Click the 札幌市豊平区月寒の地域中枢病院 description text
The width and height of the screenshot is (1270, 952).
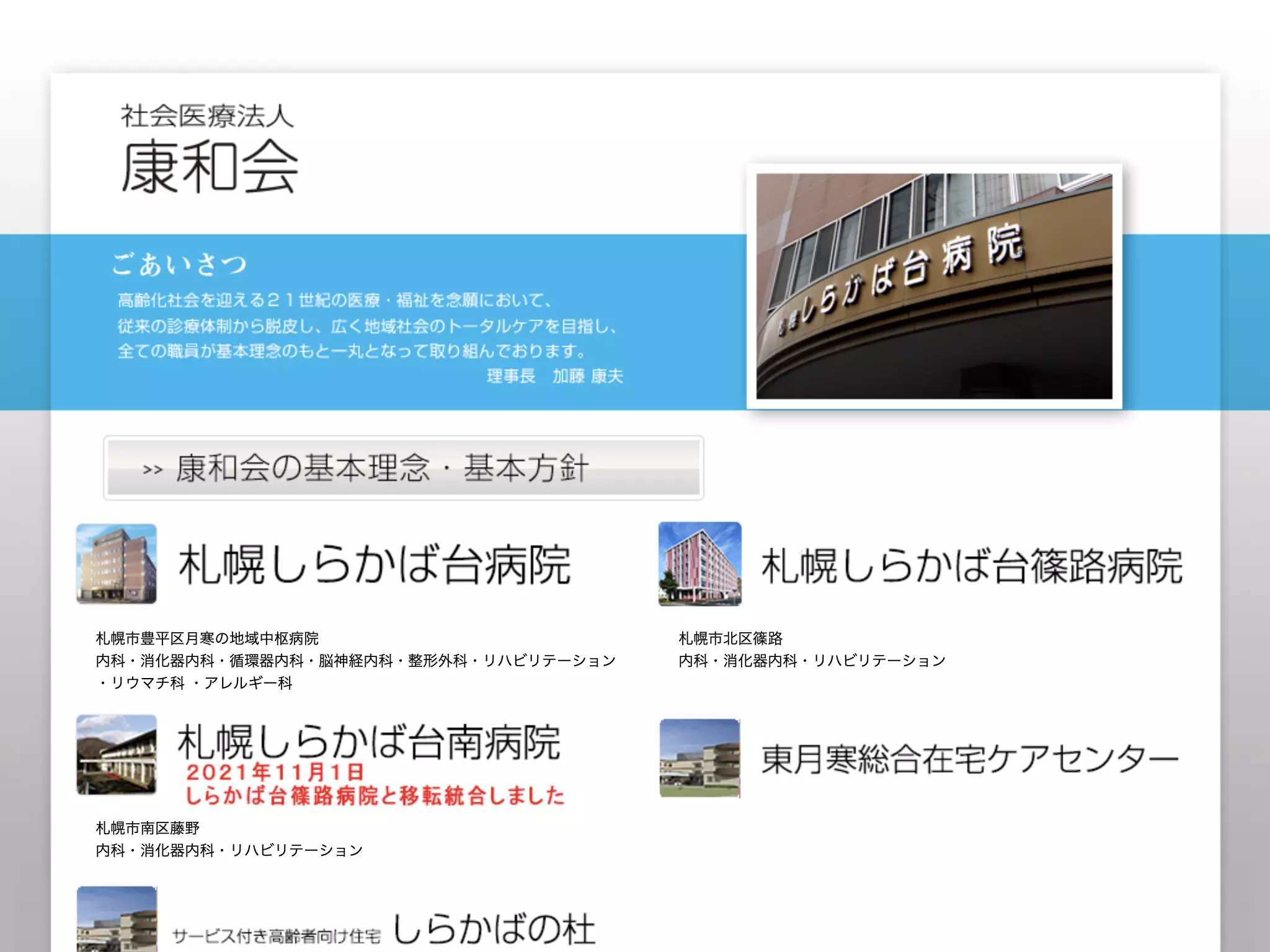207,638
